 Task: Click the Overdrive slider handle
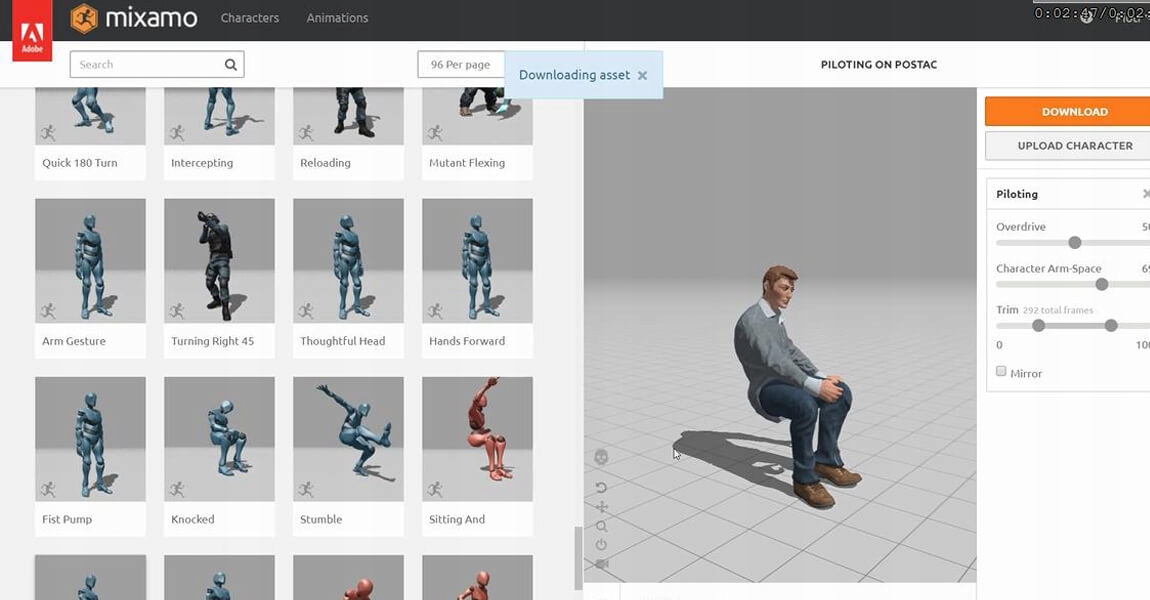click(1075, 243)
